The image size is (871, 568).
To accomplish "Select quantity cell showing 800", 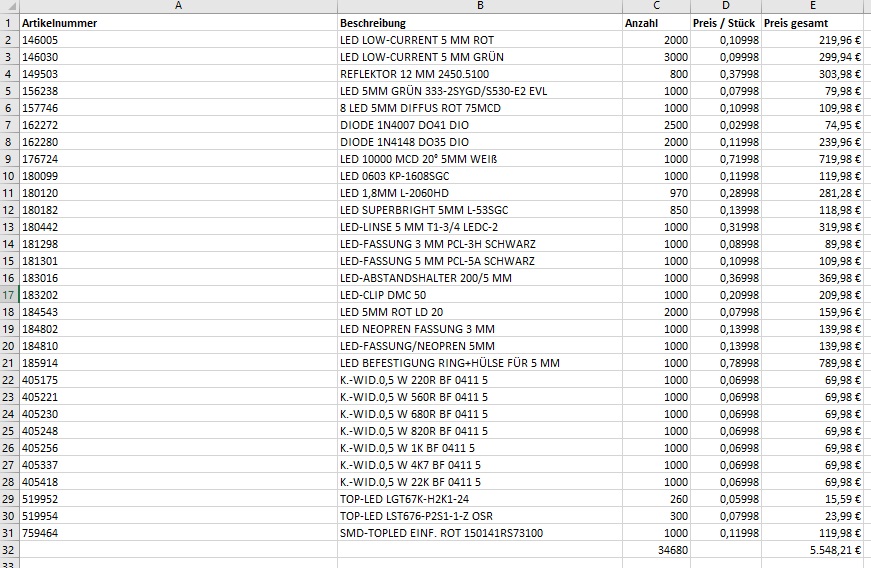I will pos(656,74).
